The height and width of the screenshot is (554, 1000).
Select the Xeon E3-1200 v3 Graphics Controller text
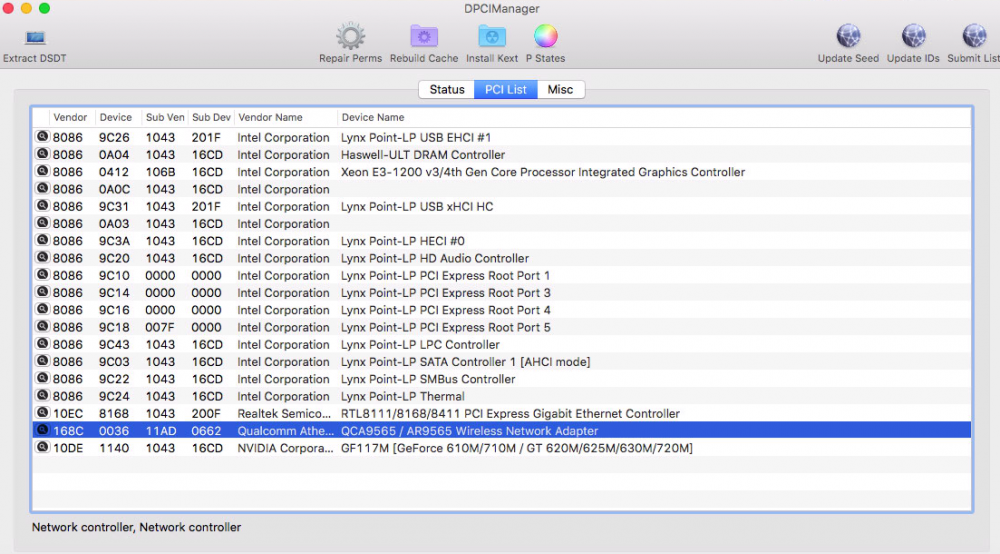[x=543, y=172]
